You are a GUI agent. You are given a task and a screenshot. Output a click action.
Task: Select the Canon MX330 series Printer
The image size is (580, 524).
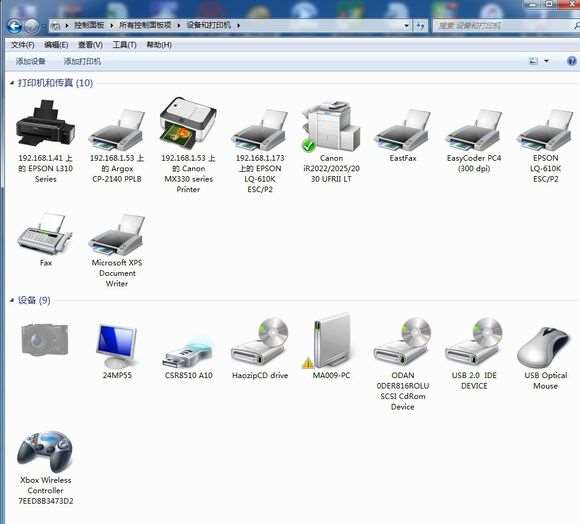click(x=188, y=145)
